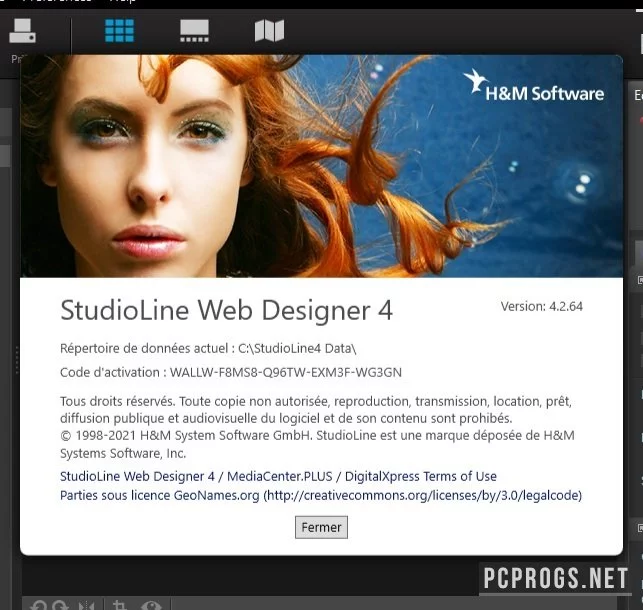Click the red-haired woman splash image
The image size is (643, 610).
(x=321, y=166)
